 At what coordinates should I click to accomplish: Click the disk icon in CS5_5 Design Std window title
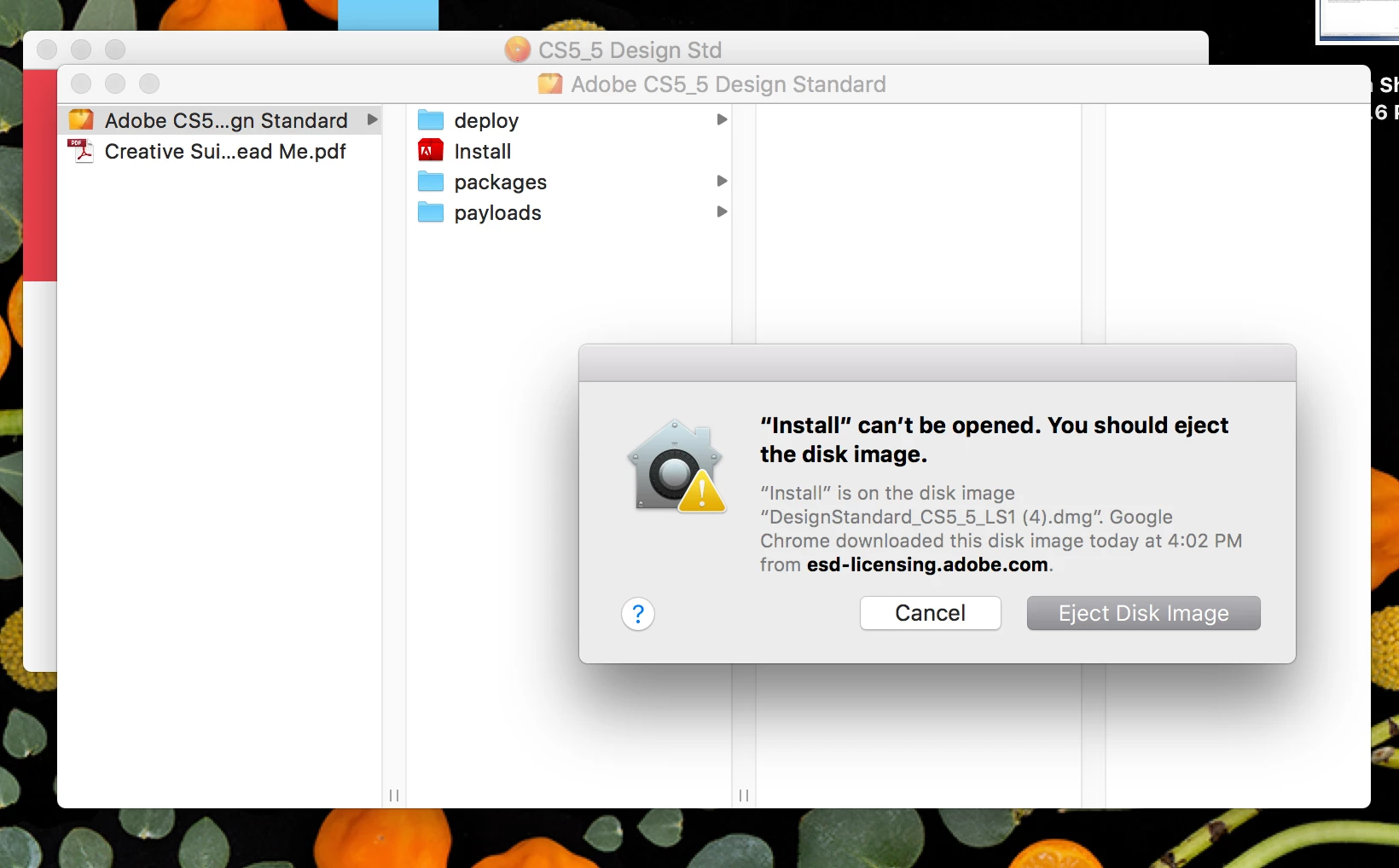point(518,49)
